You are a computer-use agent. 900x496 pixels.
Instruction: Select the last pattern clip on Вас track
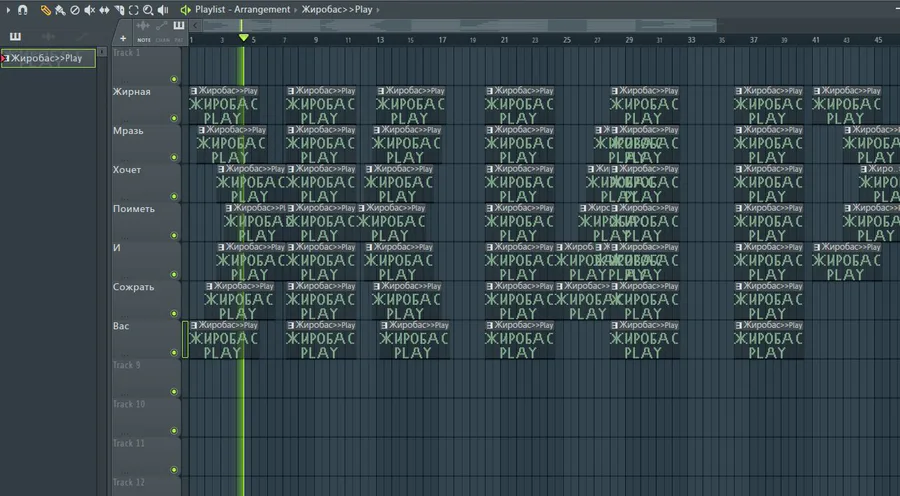click(769, 340)
